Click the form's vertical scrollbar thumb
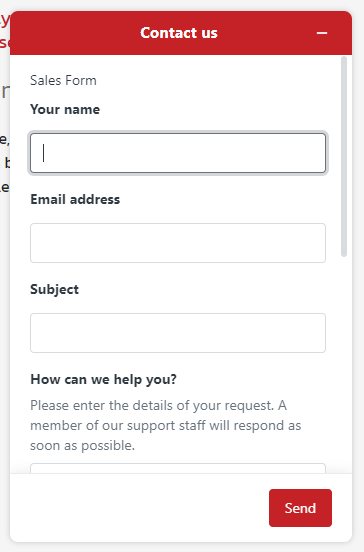Screen dimensions: 364x552 pos(344,157)
